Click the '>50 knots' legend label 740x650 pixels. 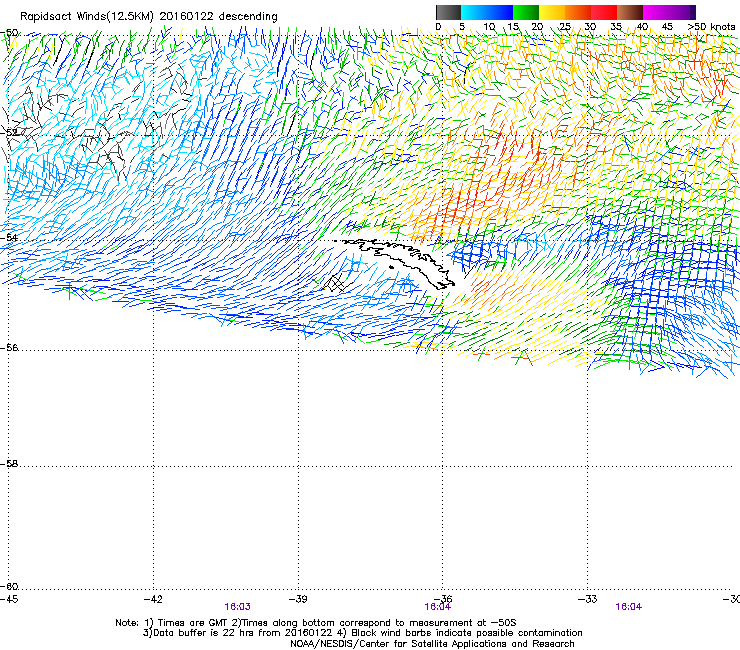coord(711,27)
